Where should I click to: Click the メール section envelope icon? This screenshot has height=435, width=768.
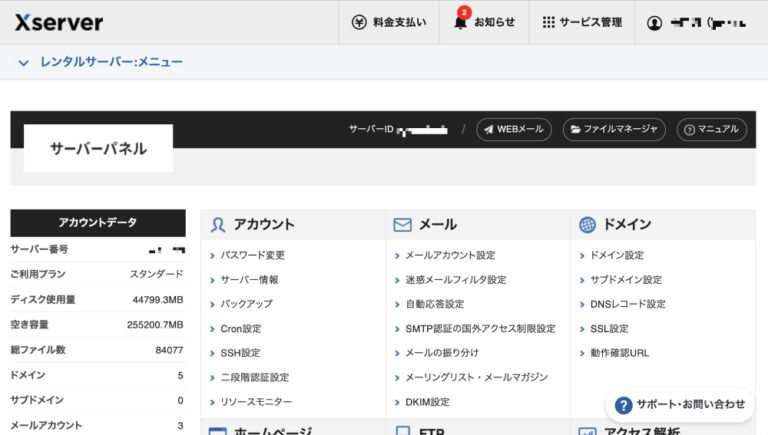[402, 225]
